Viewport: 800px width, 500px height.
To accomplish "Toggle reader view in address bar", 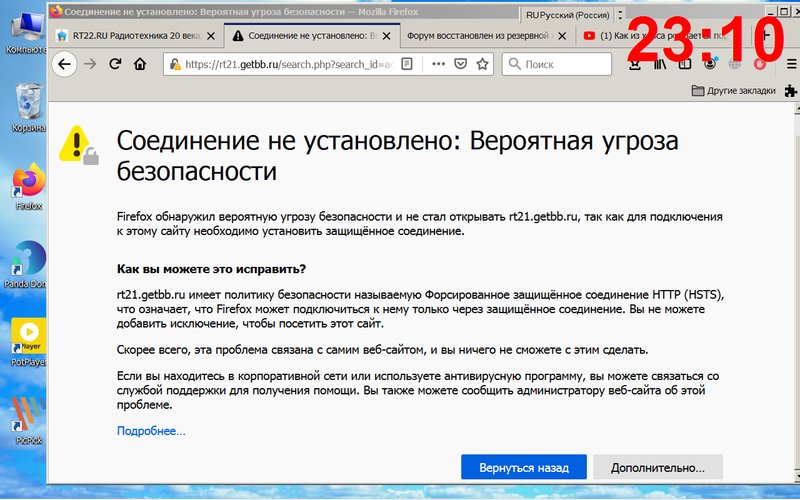I will click(407, 64).
